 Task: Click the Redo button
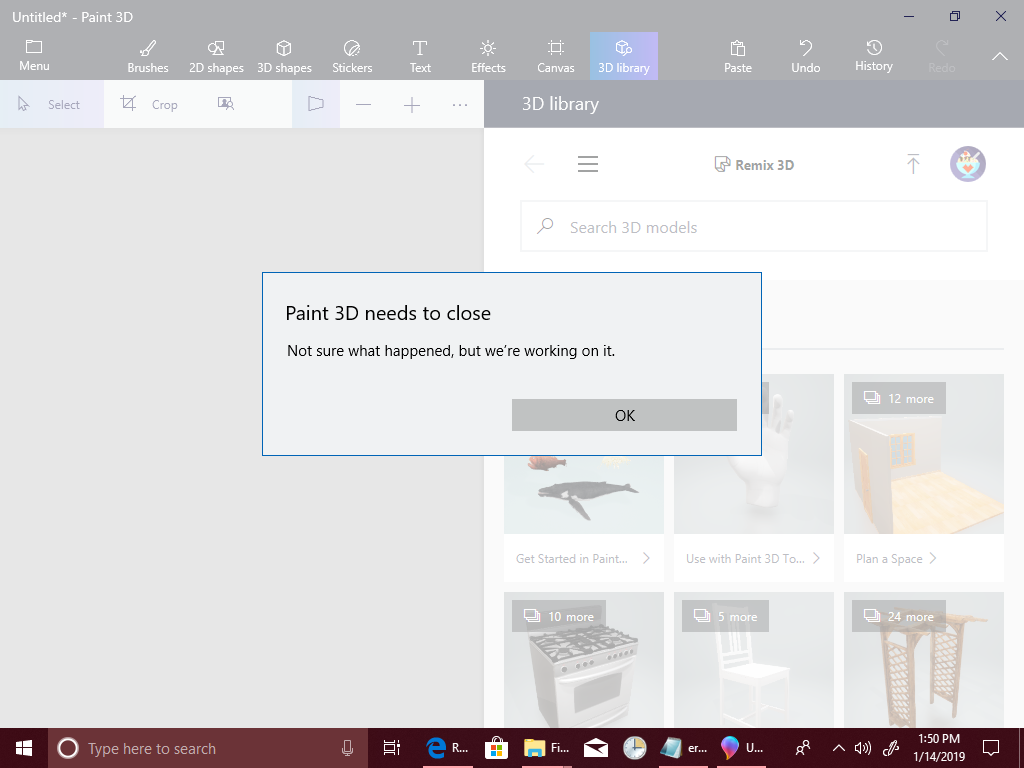(941, 56)
